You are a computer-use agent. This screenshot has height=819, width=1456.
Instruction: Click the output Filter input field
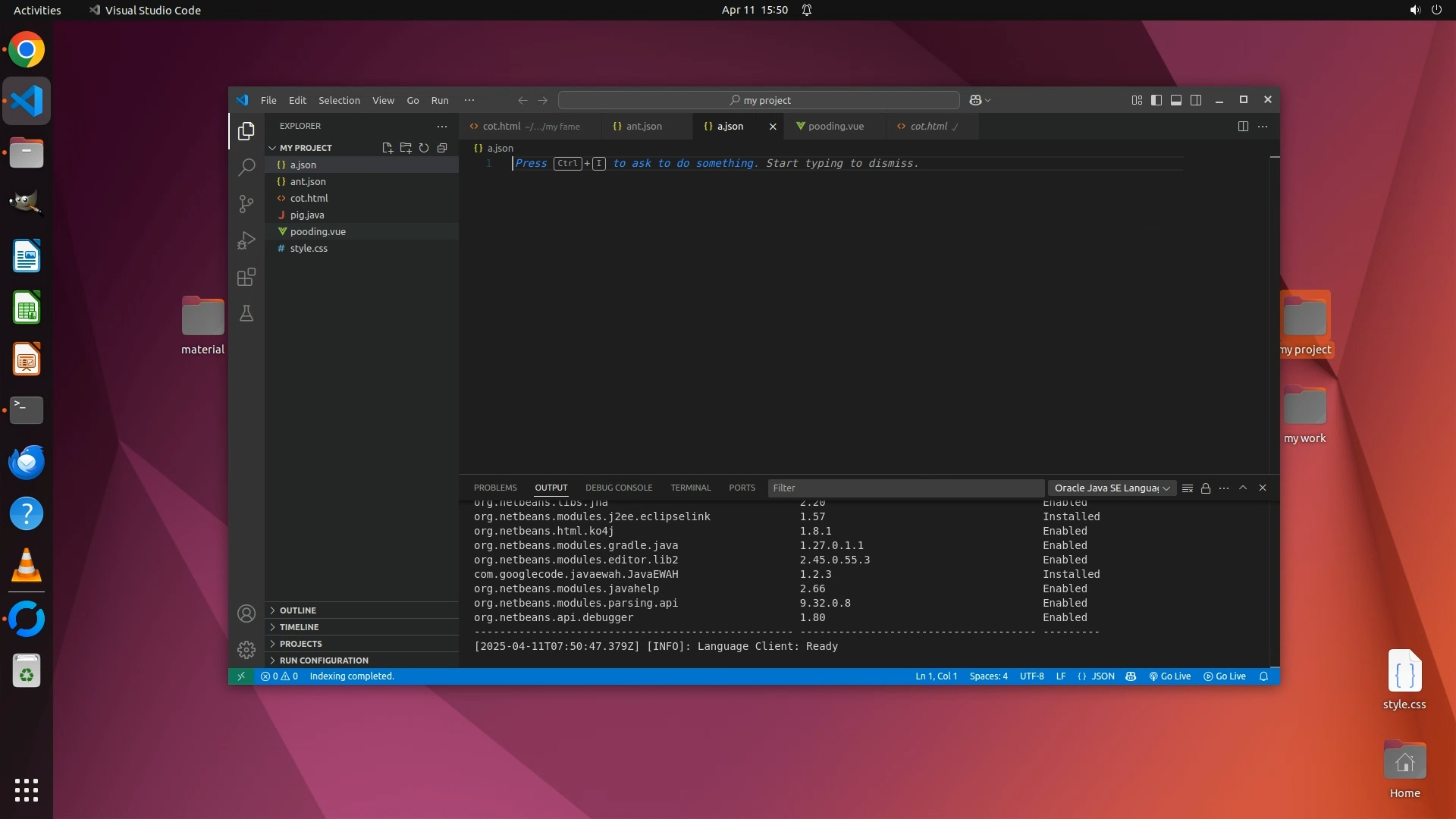905,488
